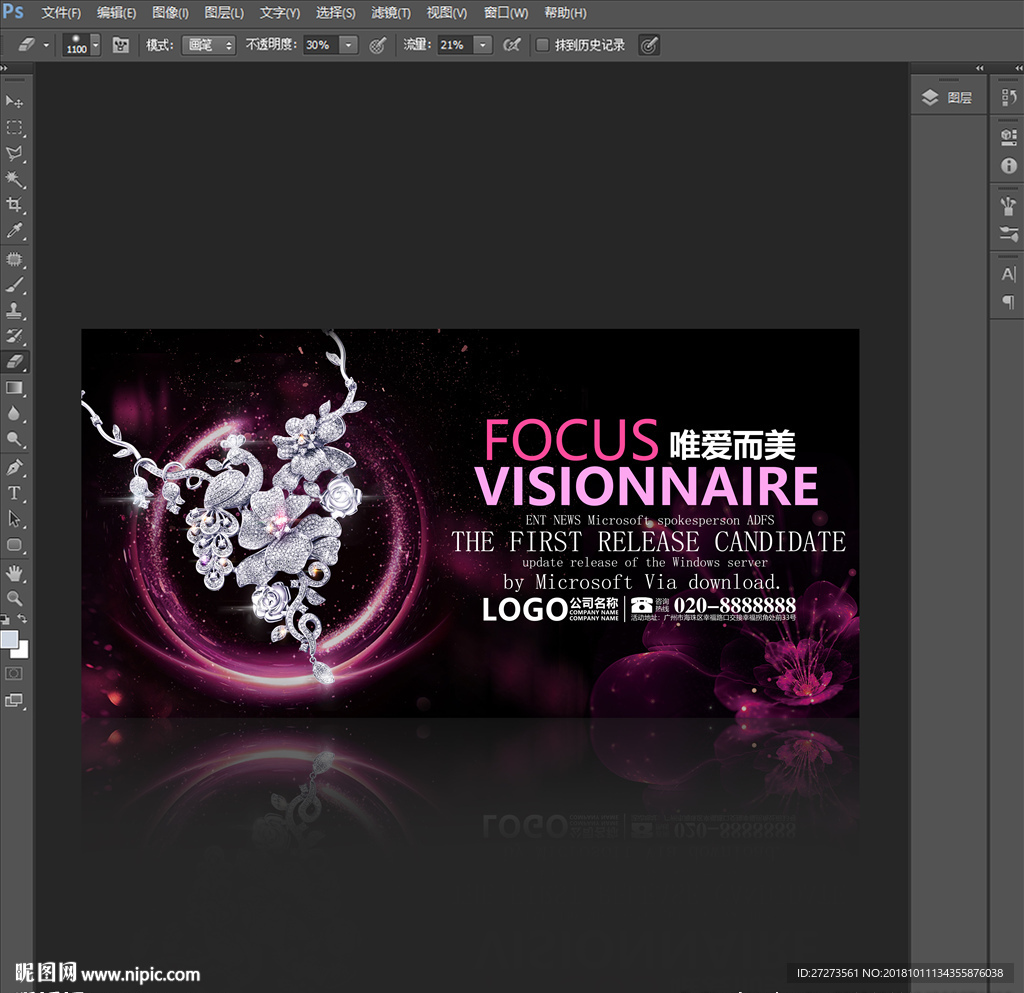Open the brush preset picker arrow beside 1100
This screenshot has width=1024, height=993.
tap(96, 45)
